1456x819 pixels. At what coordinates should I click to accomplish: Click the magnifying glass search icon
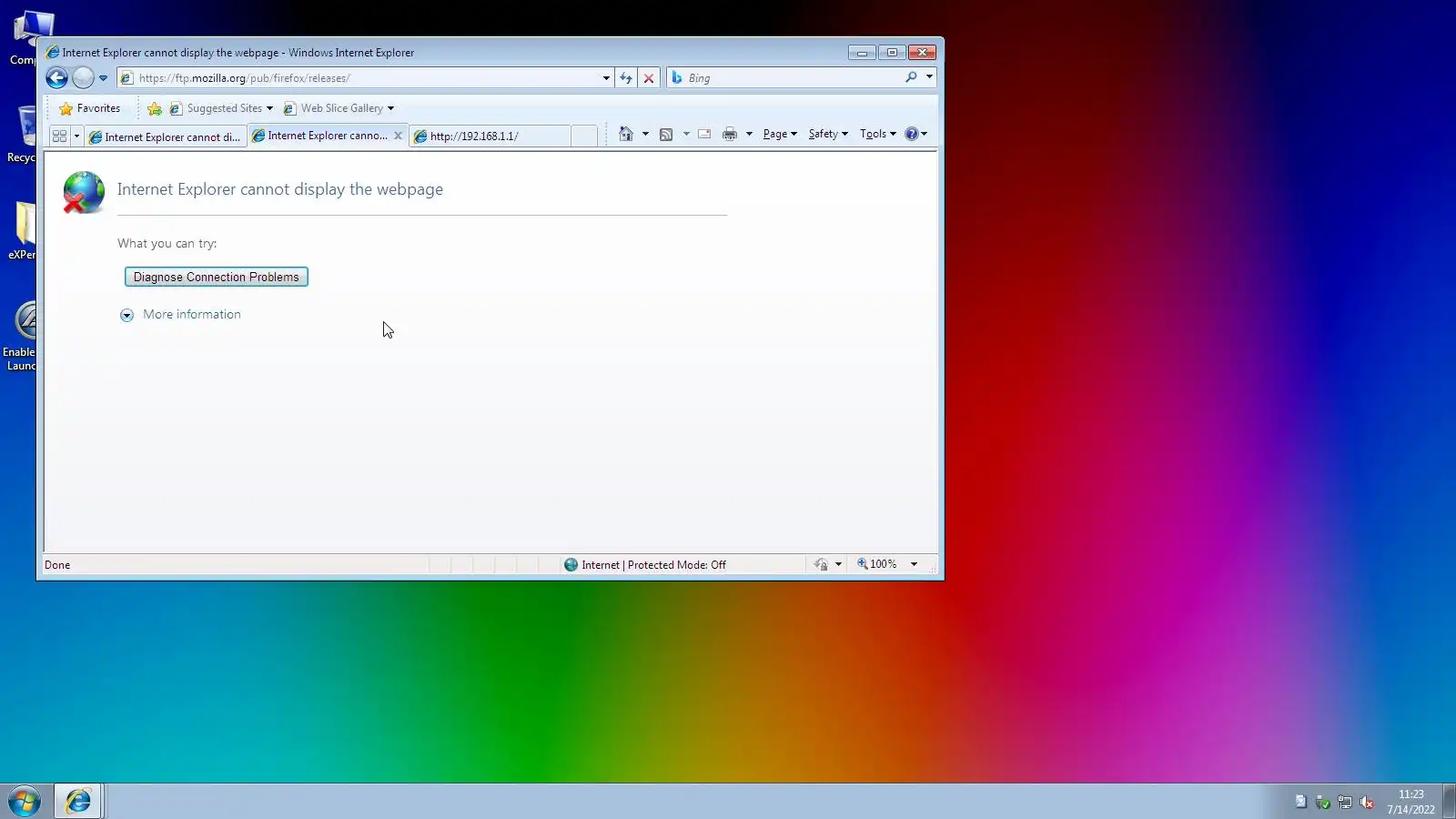coord(911,77)
